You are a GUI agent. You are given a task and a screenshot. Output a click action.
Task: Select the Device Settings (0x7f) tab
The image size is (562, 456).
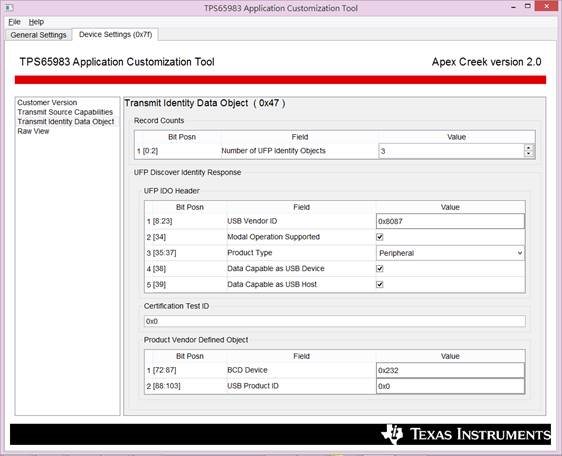tap(115, 34)
